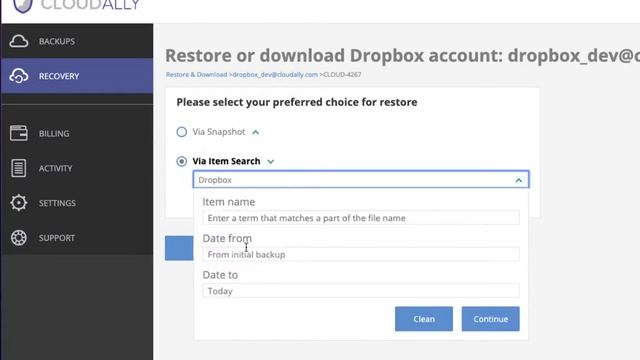Click the Recovery cloud-arrow icon
Image resolution: width=640 pixels, height=360 pixels.
click(19, 76)
